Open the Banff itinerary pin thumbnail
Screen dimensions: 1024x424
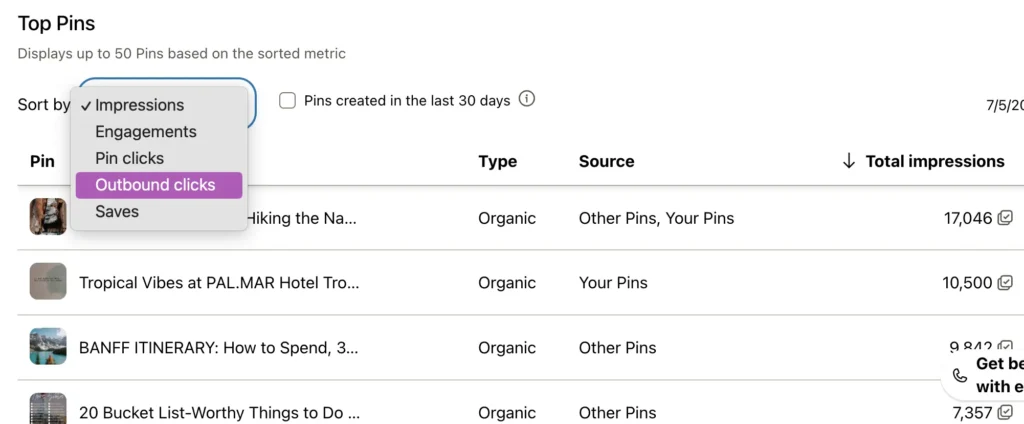coord(48,347)
